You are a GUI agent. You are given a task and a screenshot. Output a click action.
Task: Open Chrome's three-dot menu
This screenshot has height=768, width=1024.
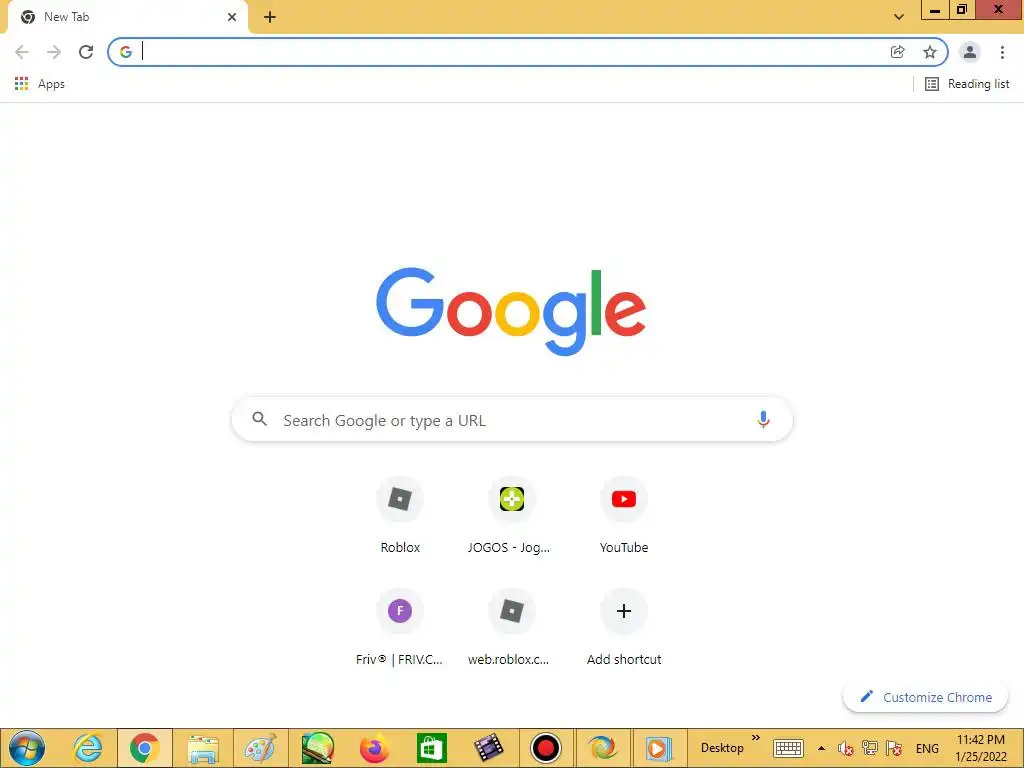tap(1002, 52)
